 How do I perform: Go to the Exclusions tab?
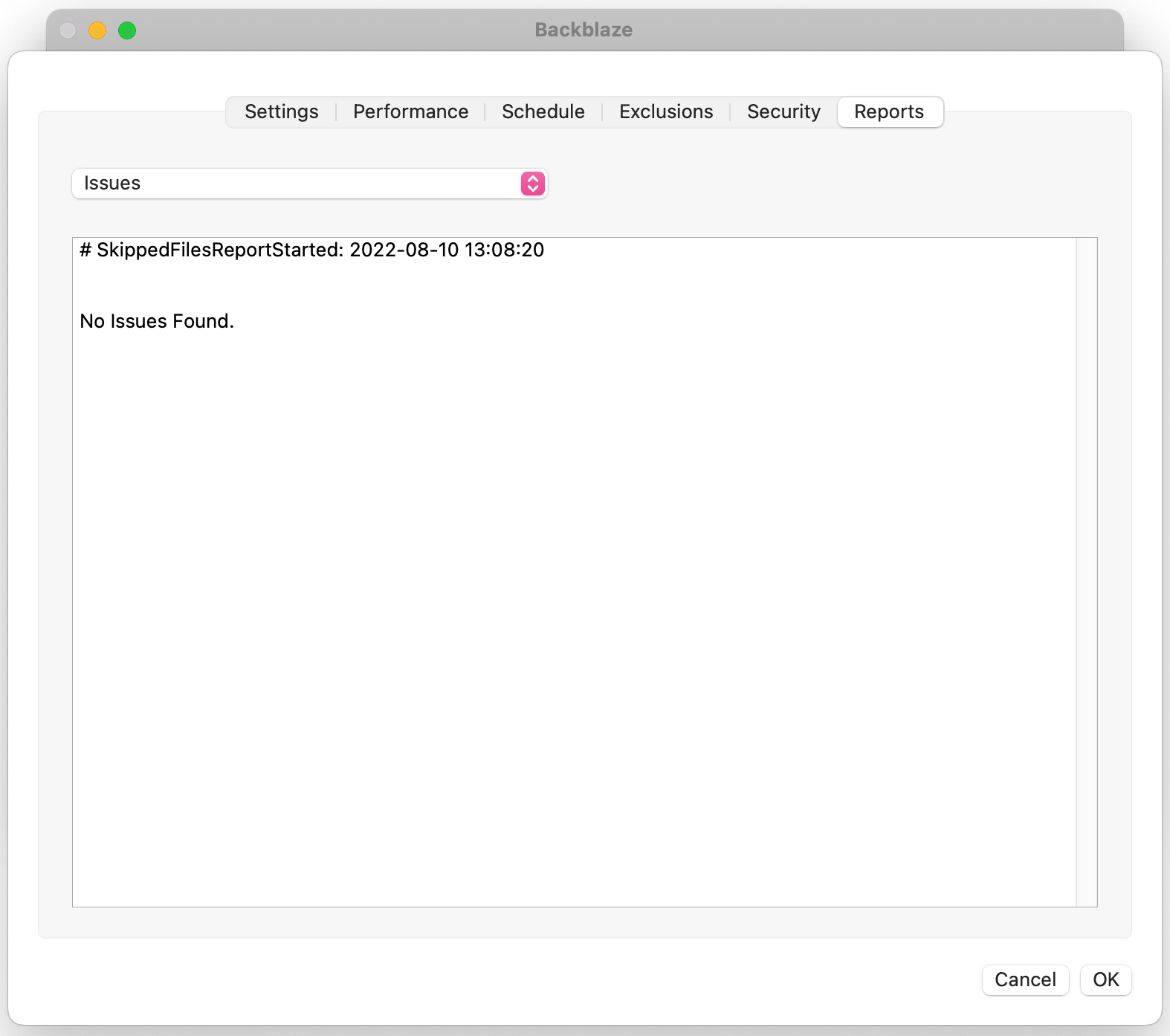tap(666, 112)
